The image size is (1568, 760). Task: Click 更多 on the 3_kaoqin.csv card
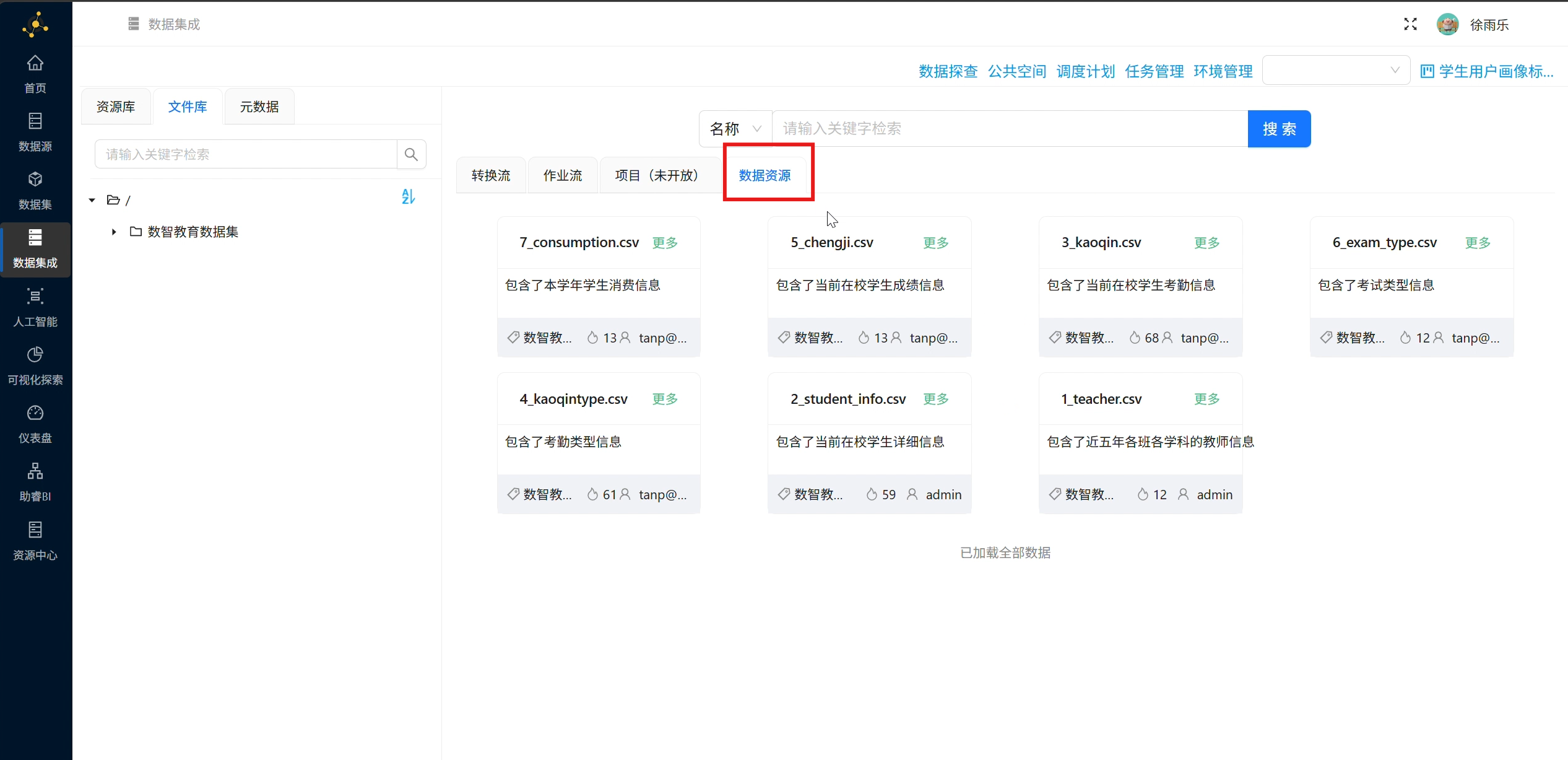click(x=1207, y=243)
